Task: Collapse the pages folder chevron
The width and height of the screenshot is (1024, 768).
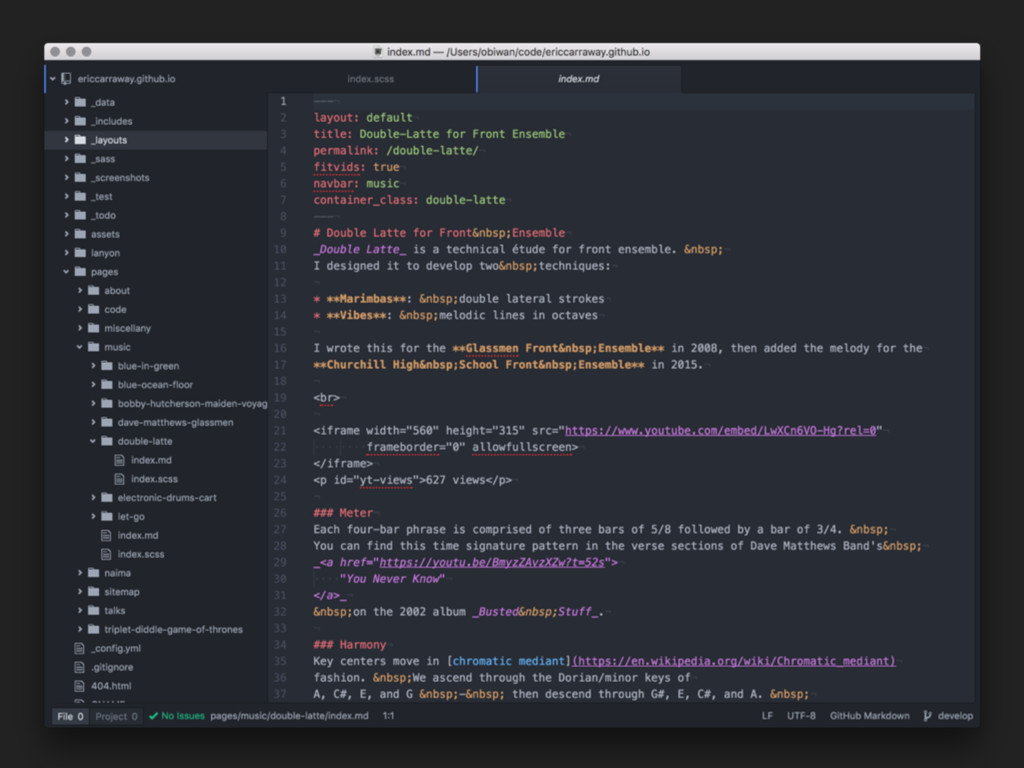Action: click(x=66, y=272)
